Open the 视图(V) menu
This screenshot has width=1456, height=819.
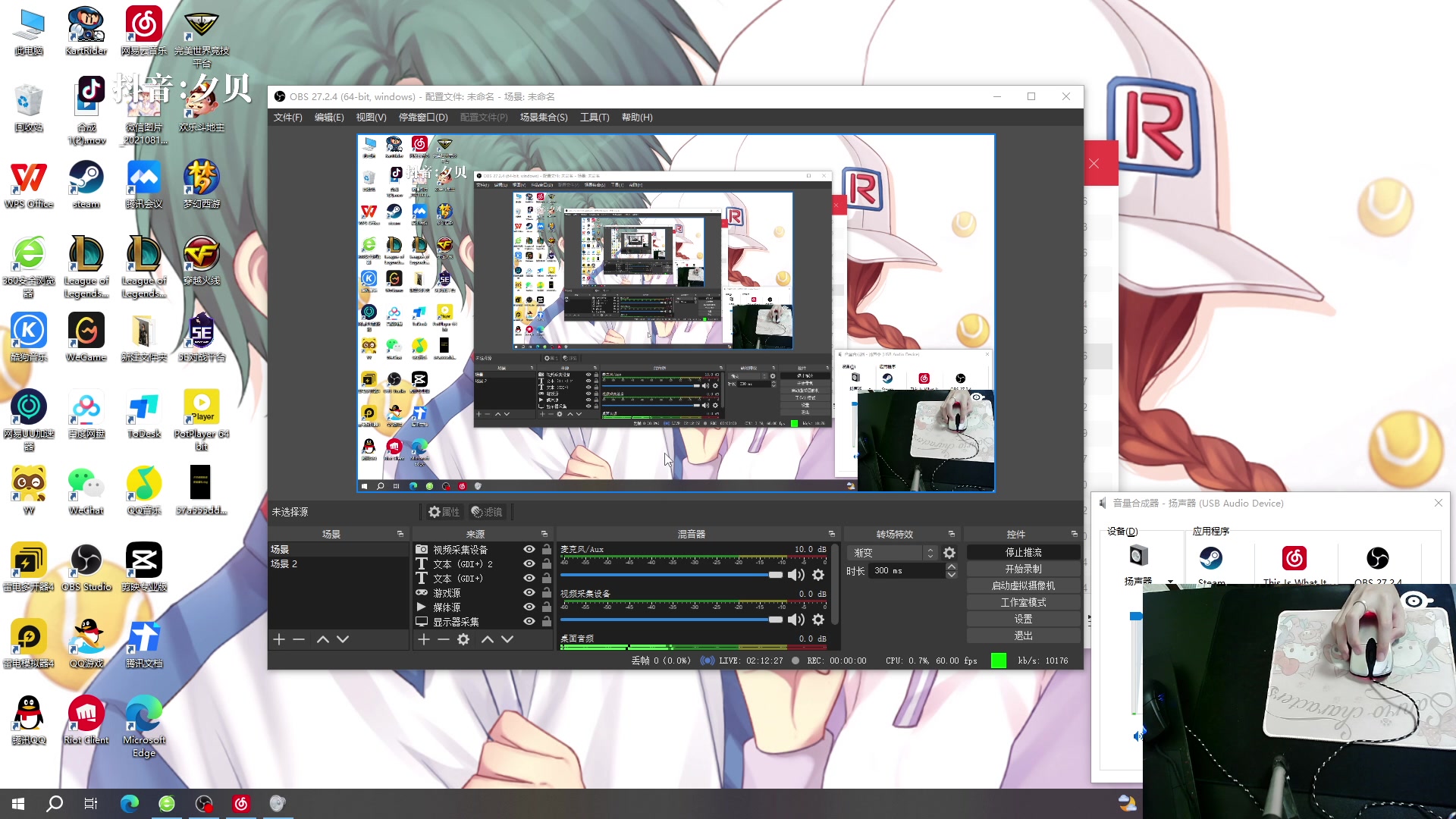click(x=371, y=118)
